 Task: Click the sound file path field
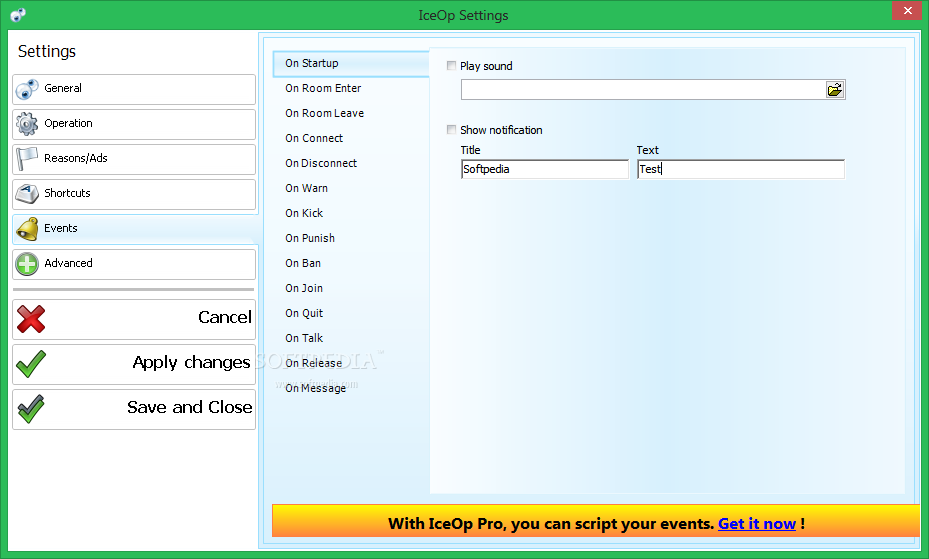(643, 89)
